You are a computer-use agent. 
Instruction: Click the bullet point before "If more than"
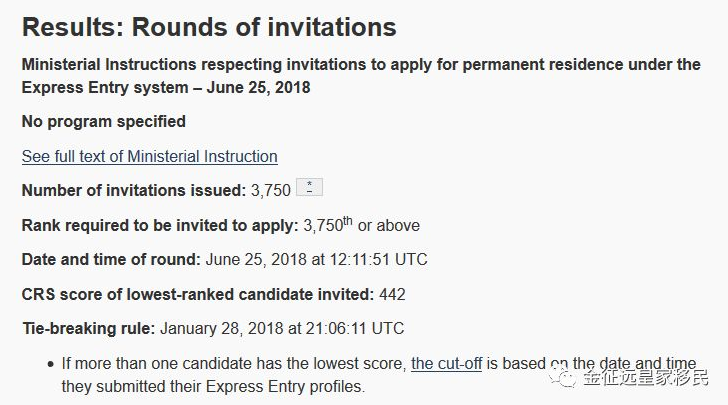pyautogui.click(x=51, y=364)
